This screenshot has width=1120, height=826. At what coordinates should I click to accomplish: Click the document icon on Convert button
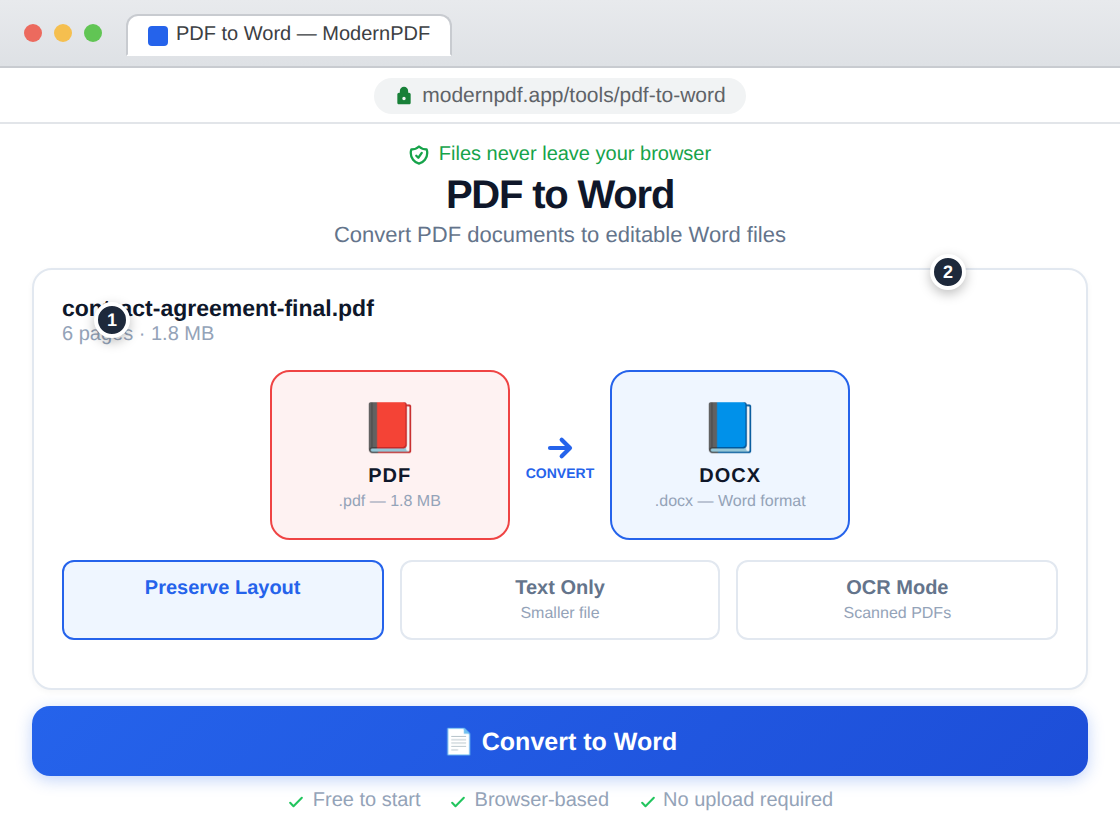pos(458,741)
